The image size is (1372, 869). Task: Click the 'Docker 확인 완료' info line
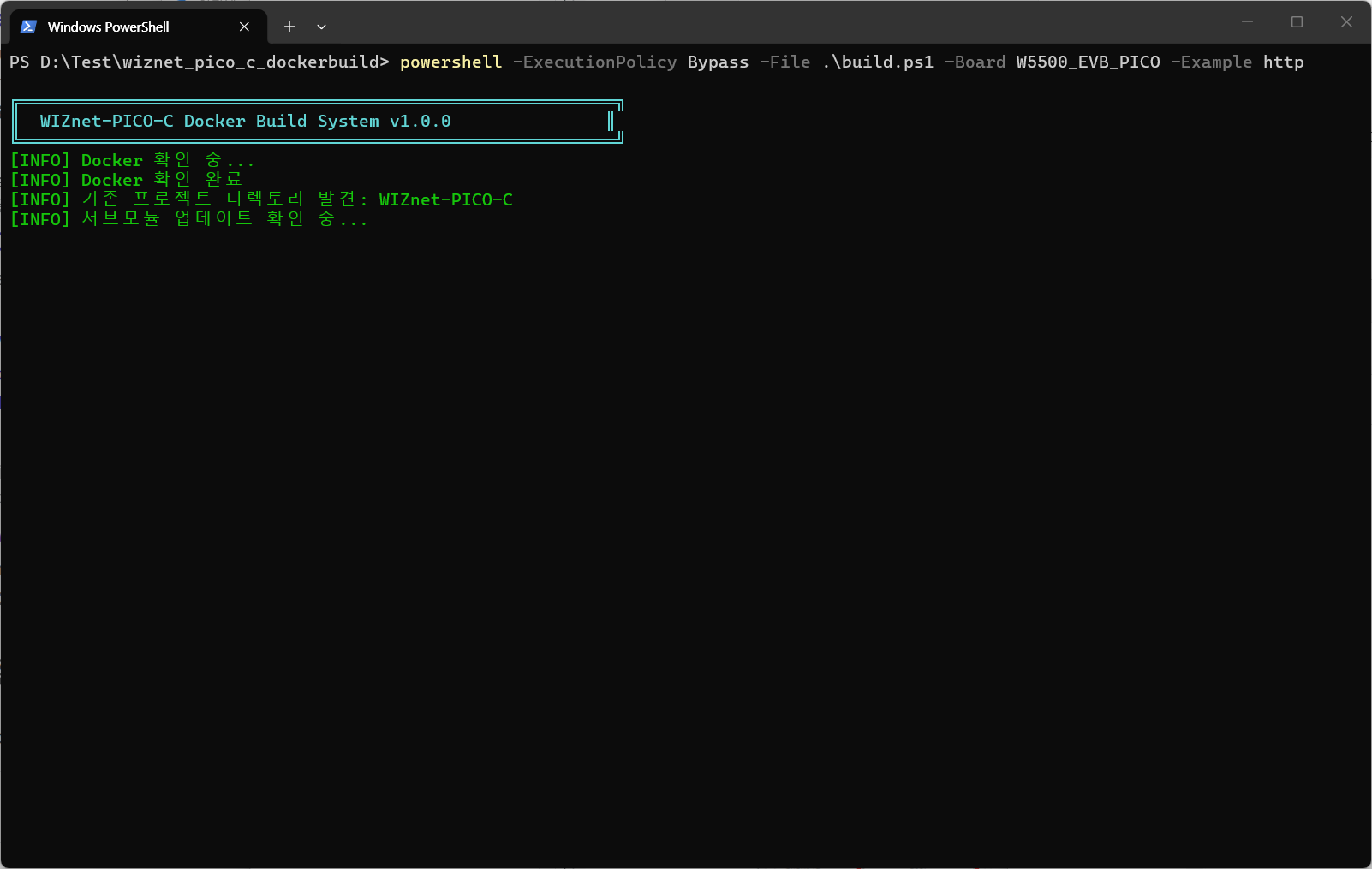(x=161, y=180)
